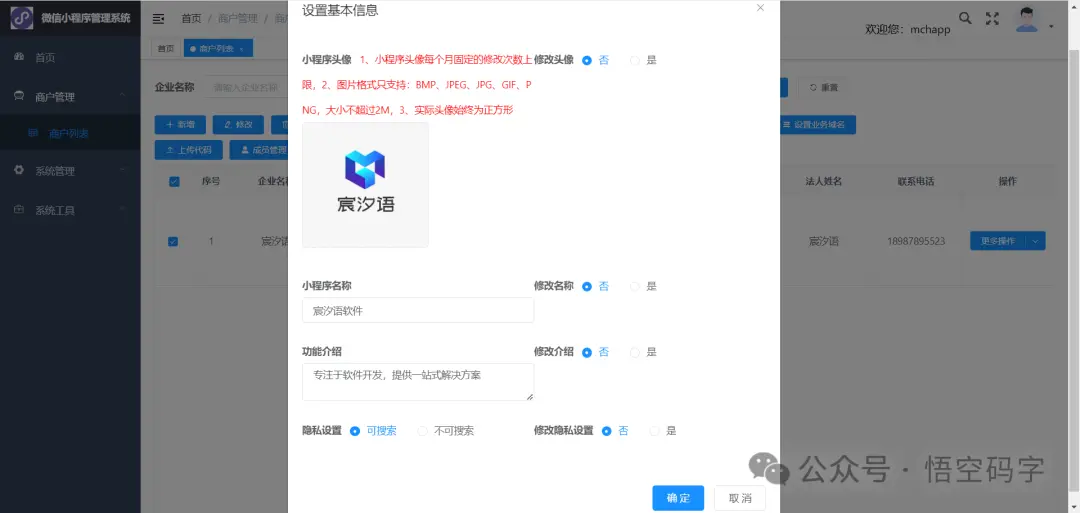Click the 重置 button
Viewport: 1080px width, 513px height.
(824, 87)
